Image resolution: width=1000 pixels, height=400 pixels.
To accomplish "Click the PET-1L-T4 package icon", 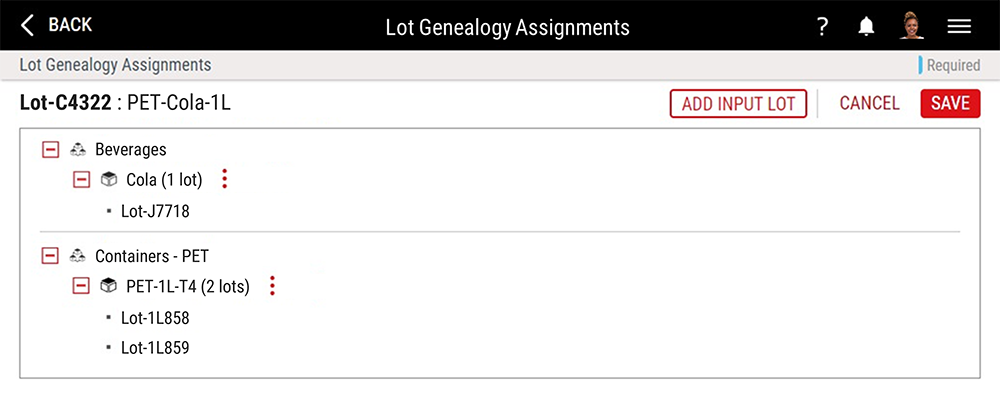I will (109, 286).
